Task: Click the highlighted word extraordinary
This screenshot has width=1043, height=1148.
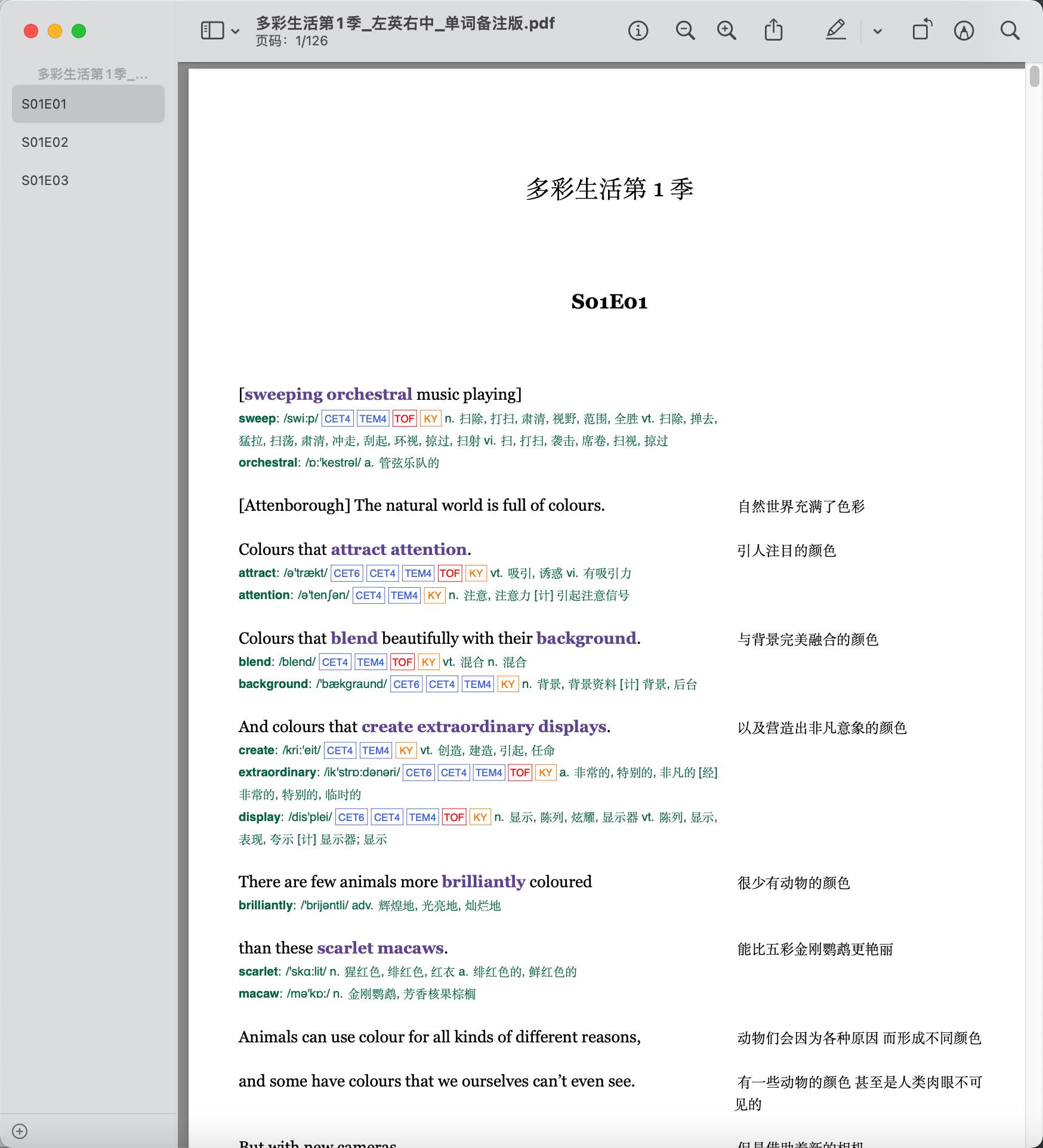Action: tap(475, 726)
